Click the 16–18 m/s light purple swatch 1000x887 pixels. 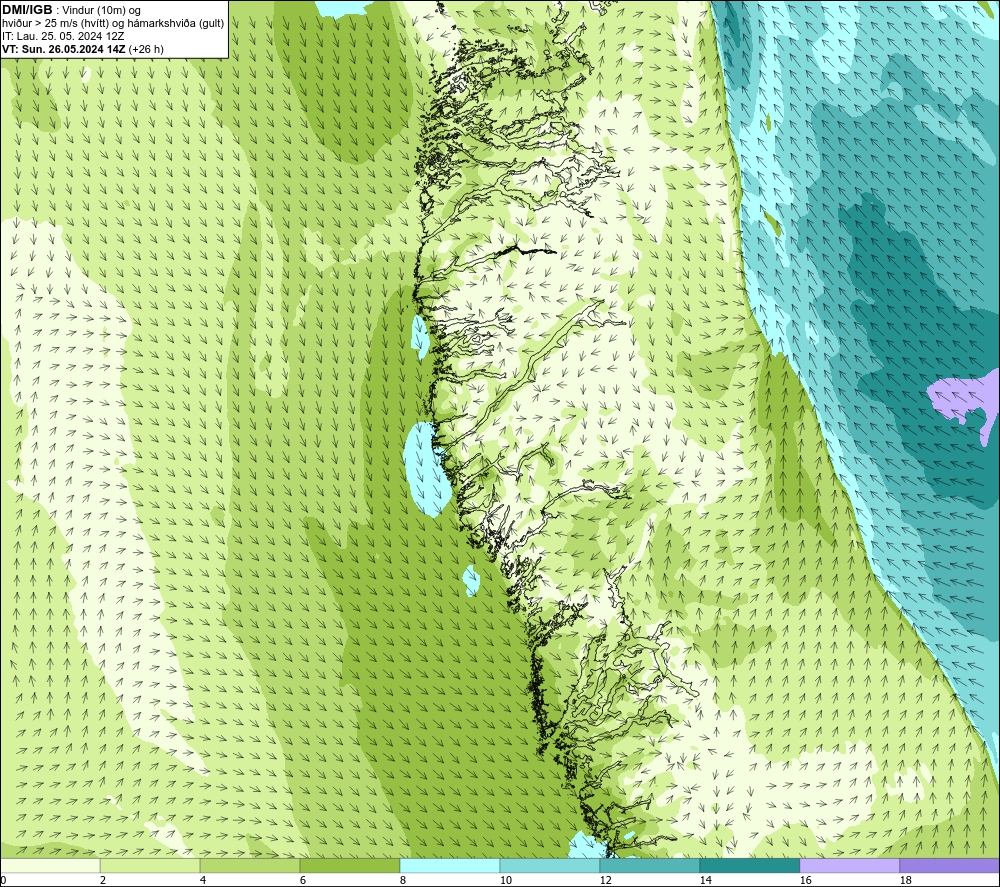pyautogui.click(x=849, y=865)
